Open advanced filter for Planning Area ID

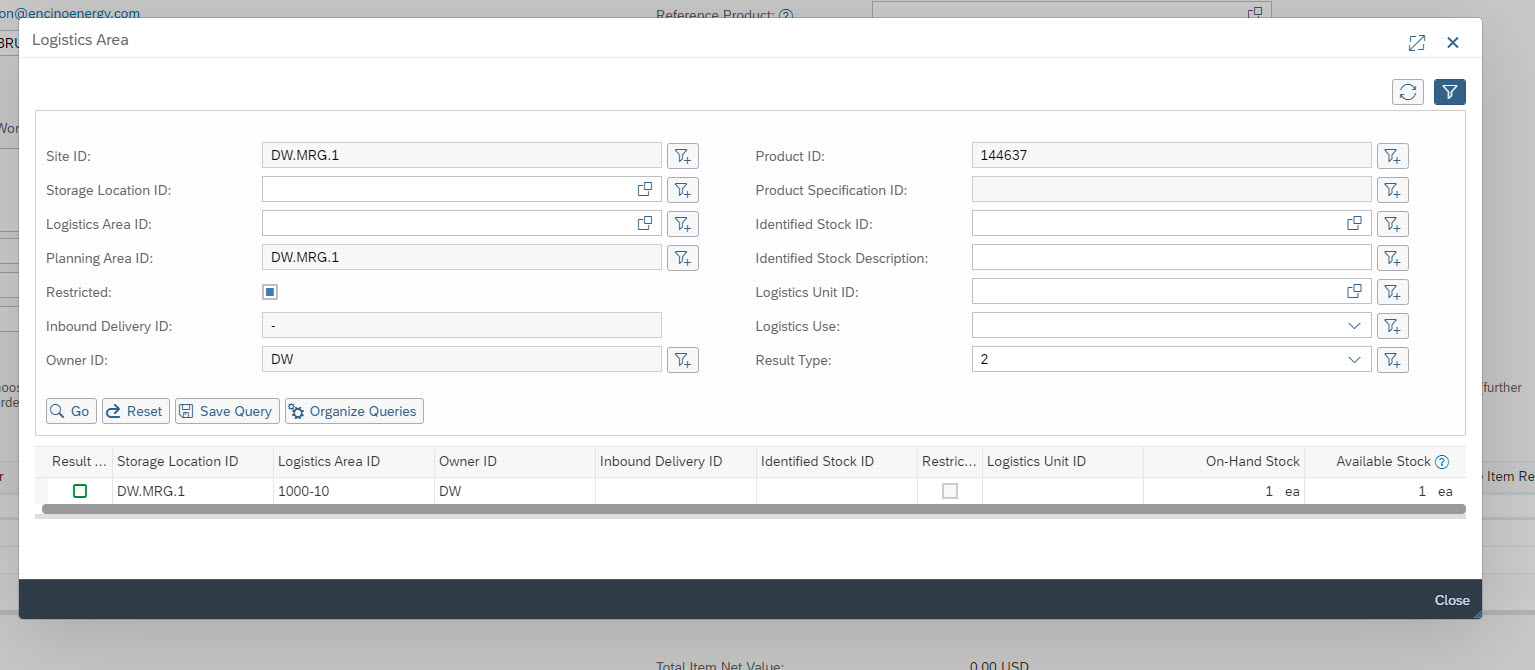pyautogui.click(x=683, y=258)
